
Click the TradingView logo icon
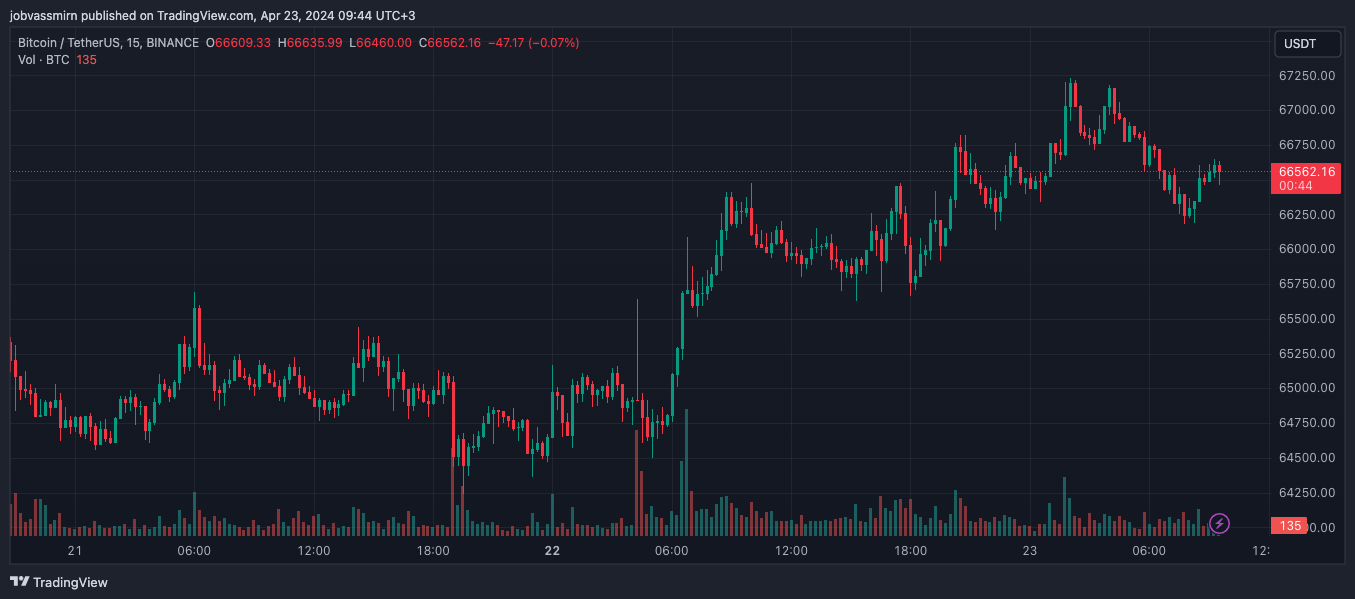click(x=19, y=582)
